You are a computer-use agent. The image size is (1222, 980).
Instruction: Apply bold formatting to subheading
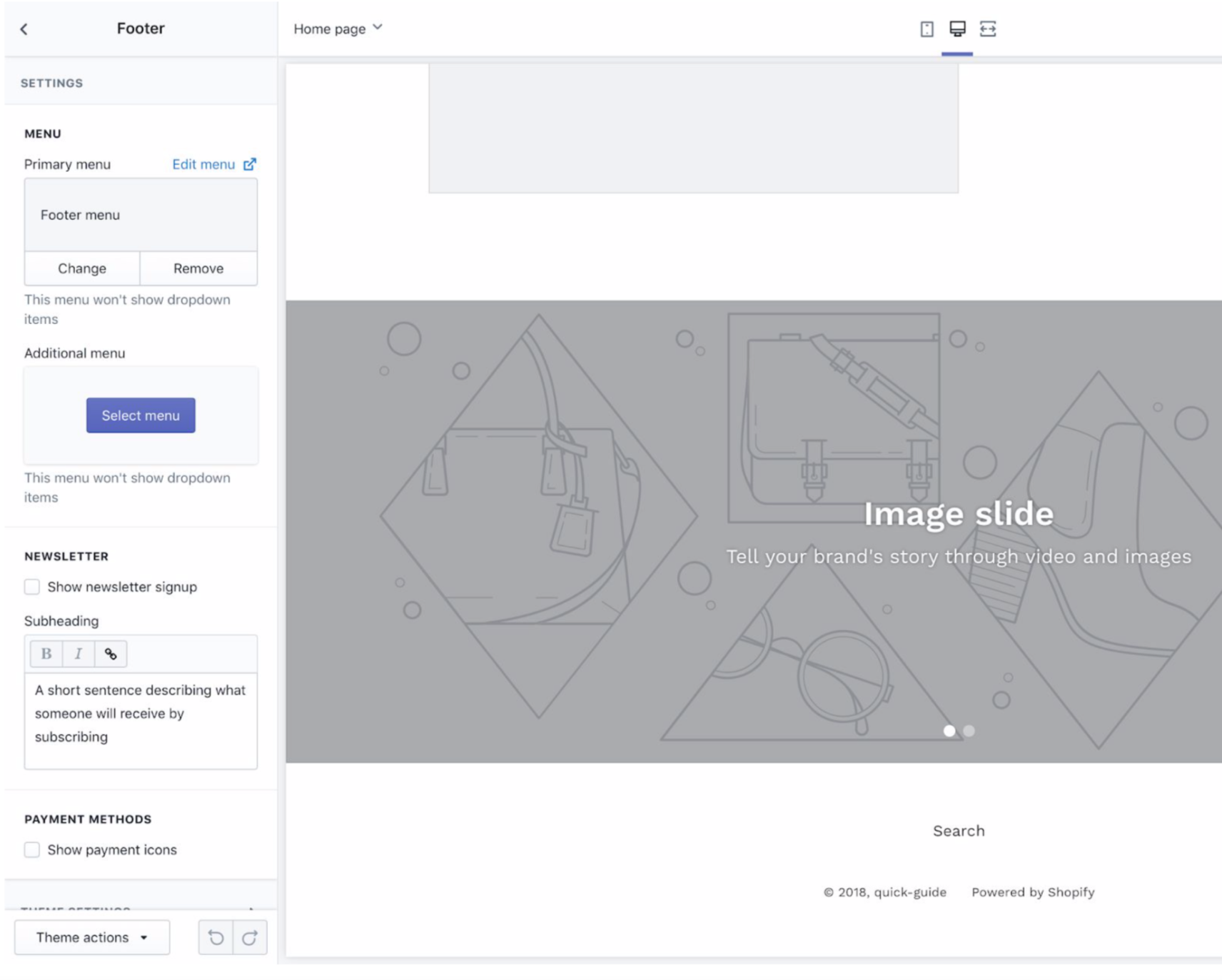[46, 653]
